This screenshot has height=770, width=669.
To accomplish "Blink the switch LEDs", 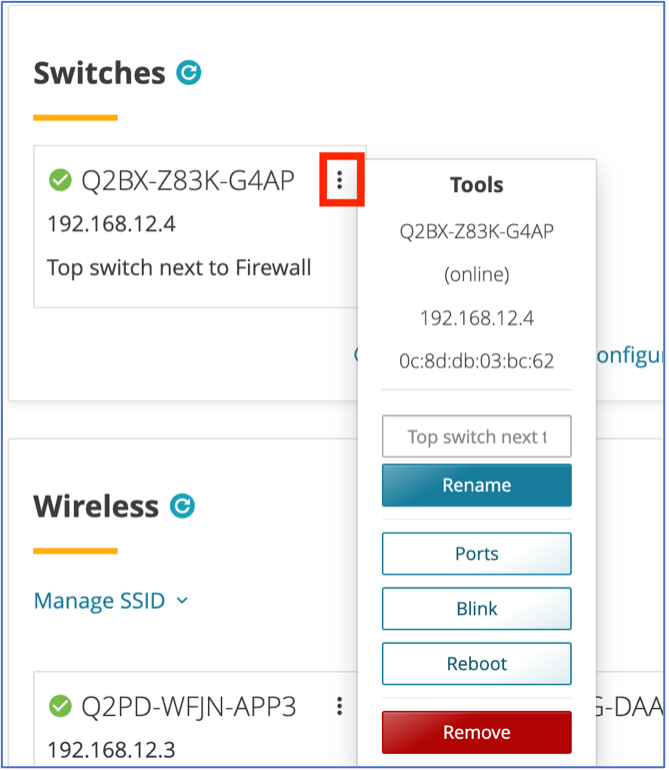I will coord(476,609).
